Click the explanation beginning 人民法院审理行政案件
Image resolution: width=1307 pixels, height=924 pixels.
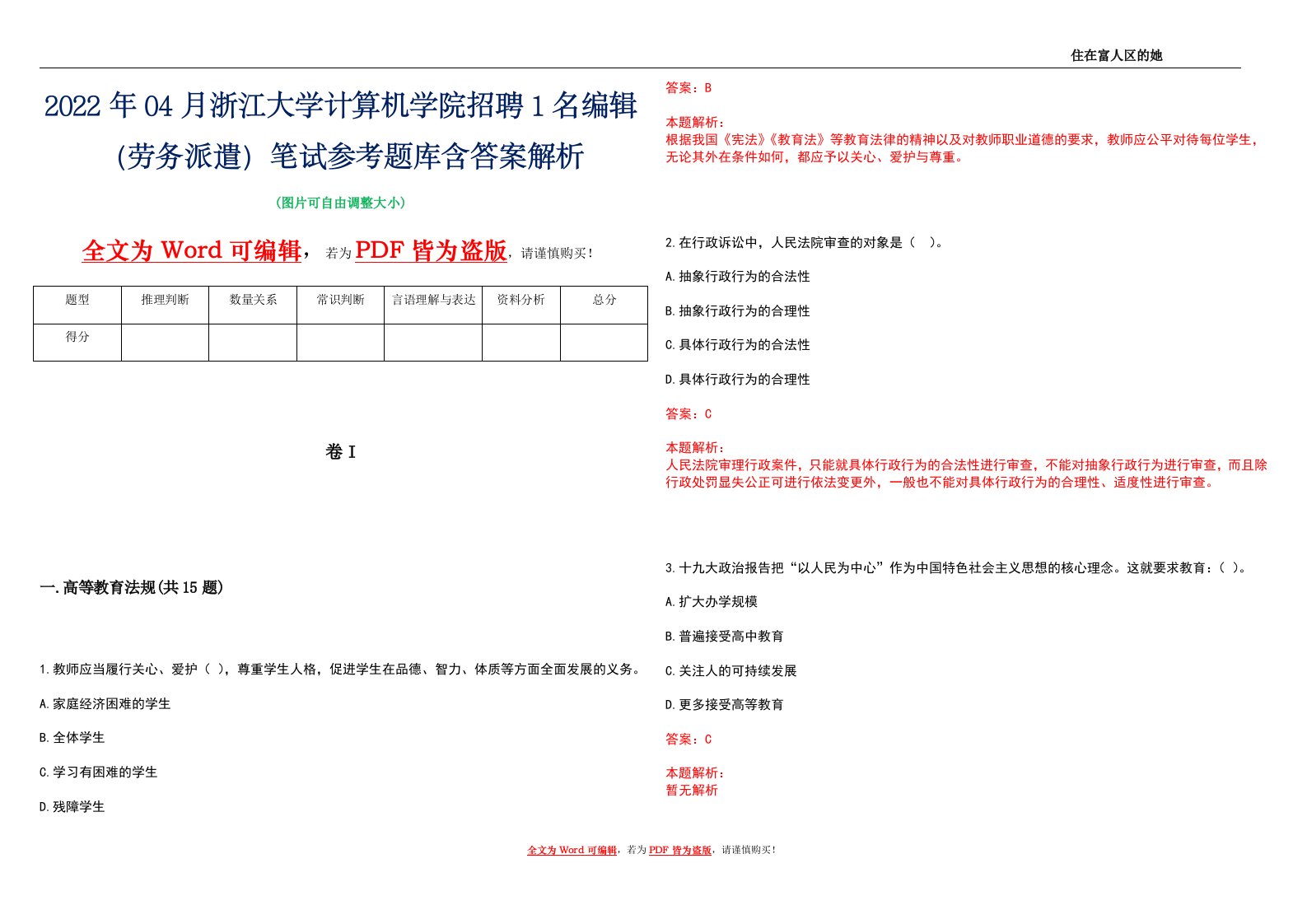pyautogui.click(x=967, y=474)
